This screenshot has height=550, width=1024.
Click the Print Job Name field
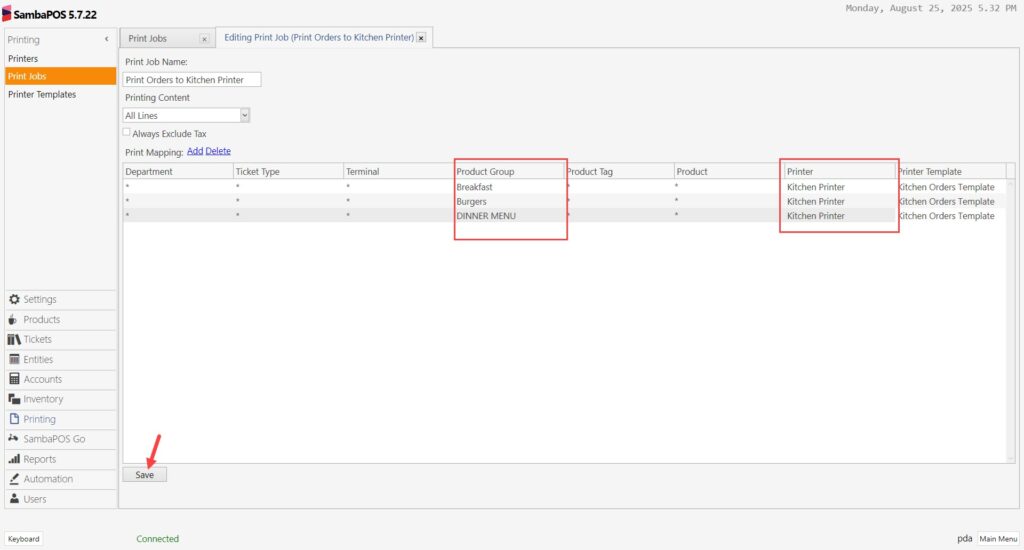[192, 80]
